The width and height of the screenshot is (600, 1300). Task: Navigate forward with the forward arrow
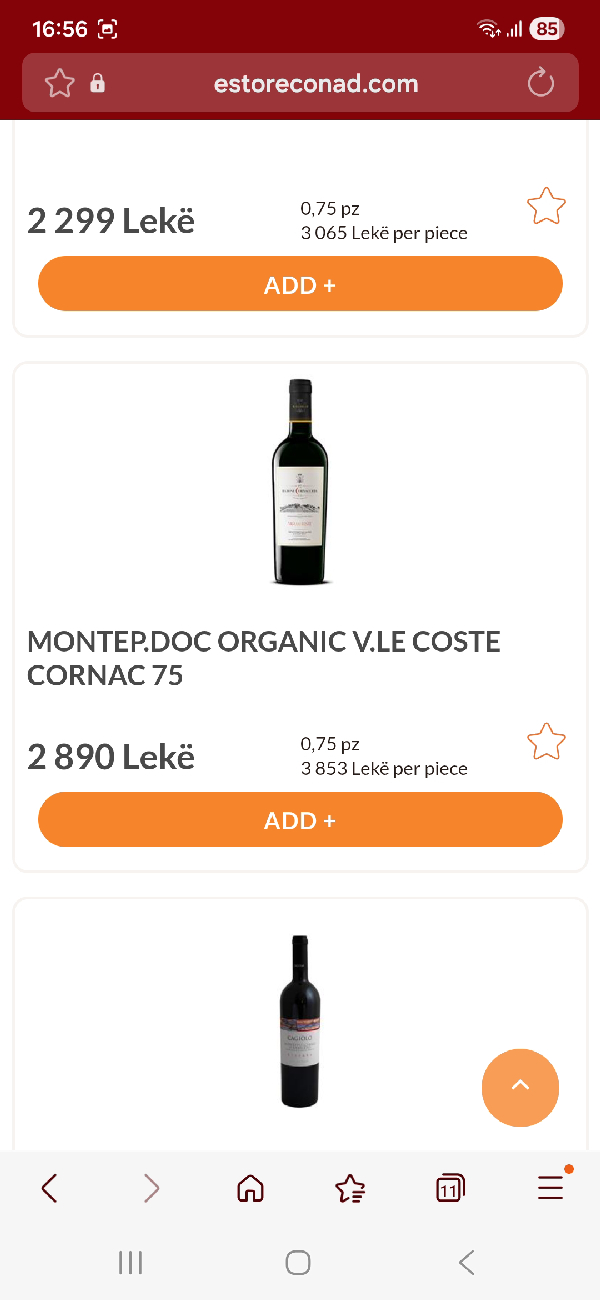pos(150,1188)
